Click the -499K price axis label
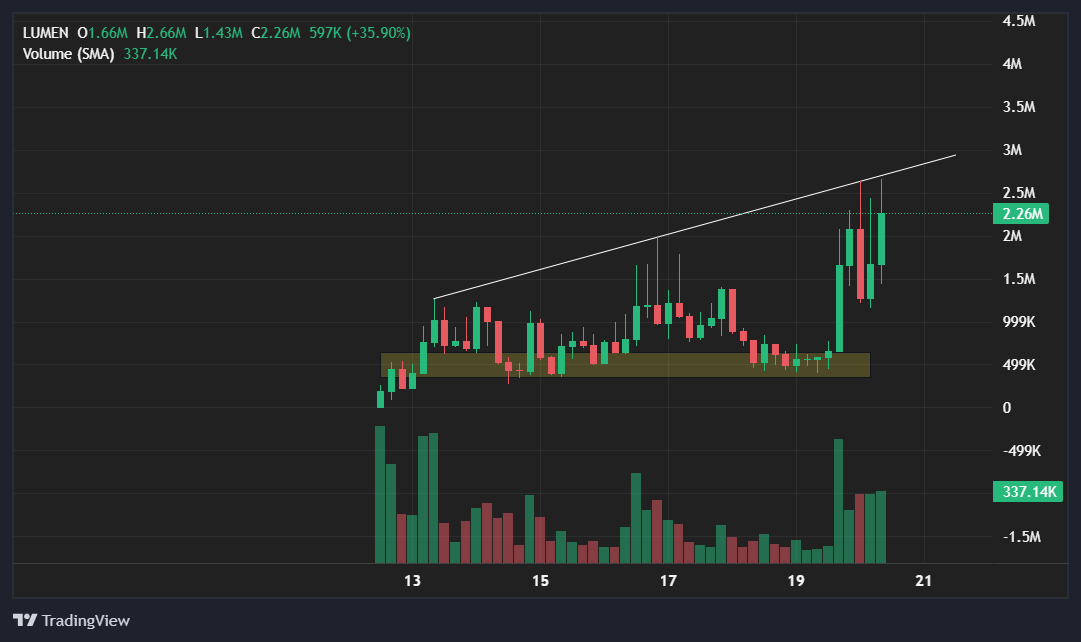The image size is (1081, 642). click(1021, 451)
